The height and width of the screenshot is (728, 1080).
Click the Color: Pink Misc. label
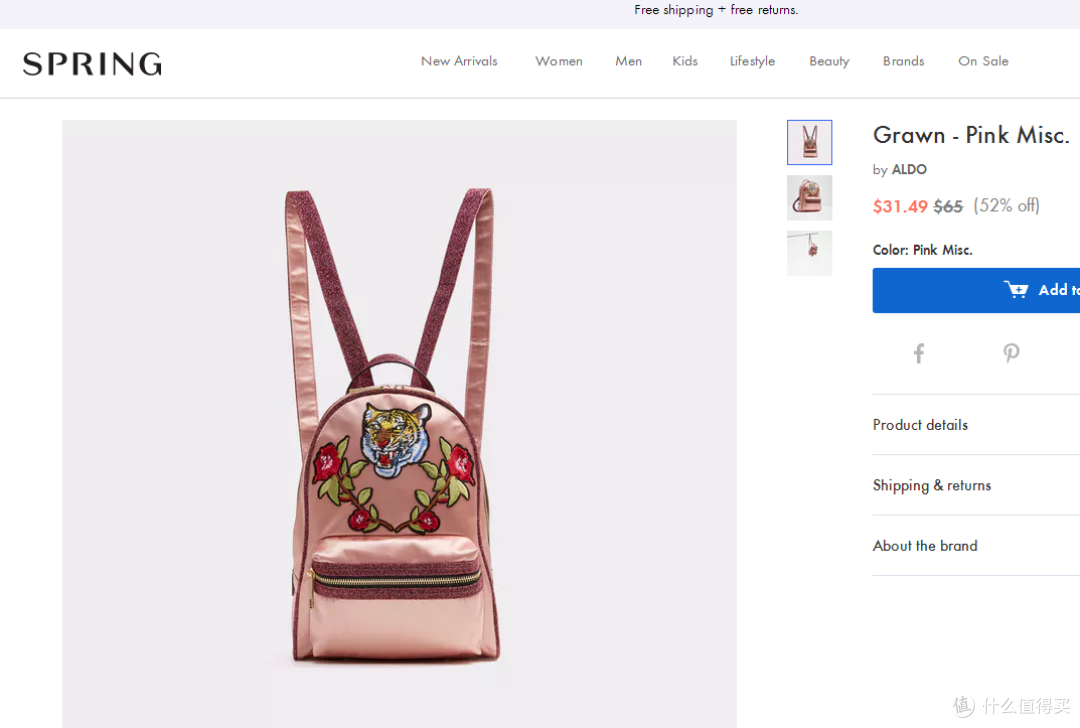922,250
